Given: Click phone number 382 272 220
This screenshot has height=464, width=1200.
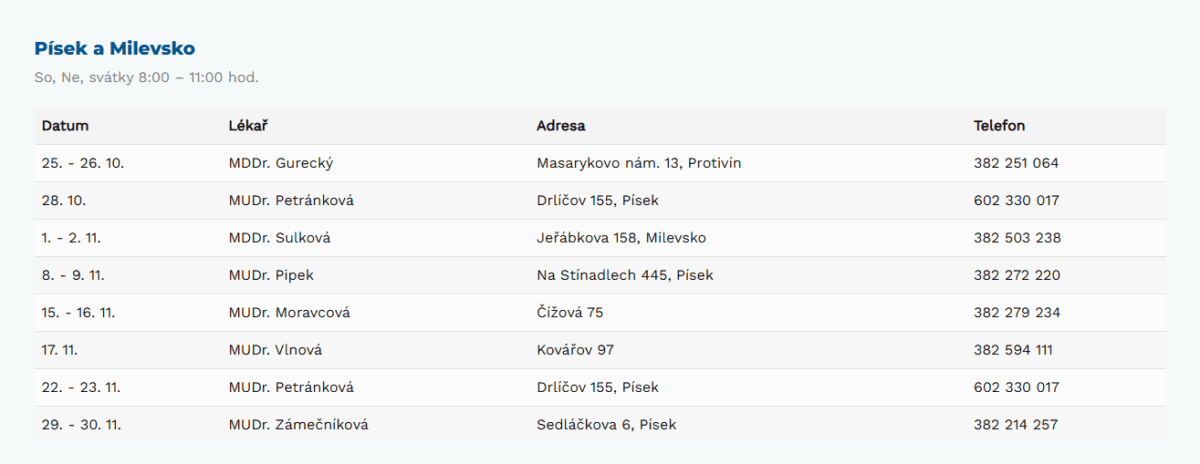Looking at the screenshot, I should point(1017,275).
